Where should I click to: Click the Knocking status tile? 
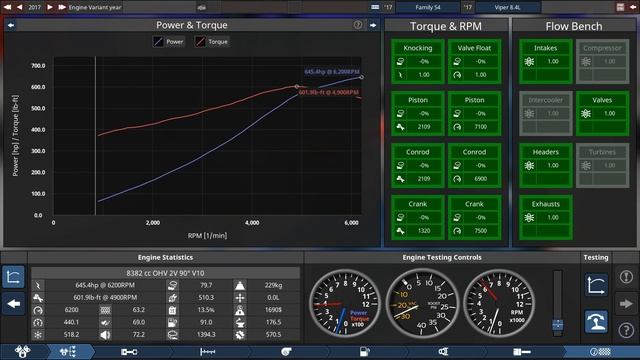(x=418, y=62)
